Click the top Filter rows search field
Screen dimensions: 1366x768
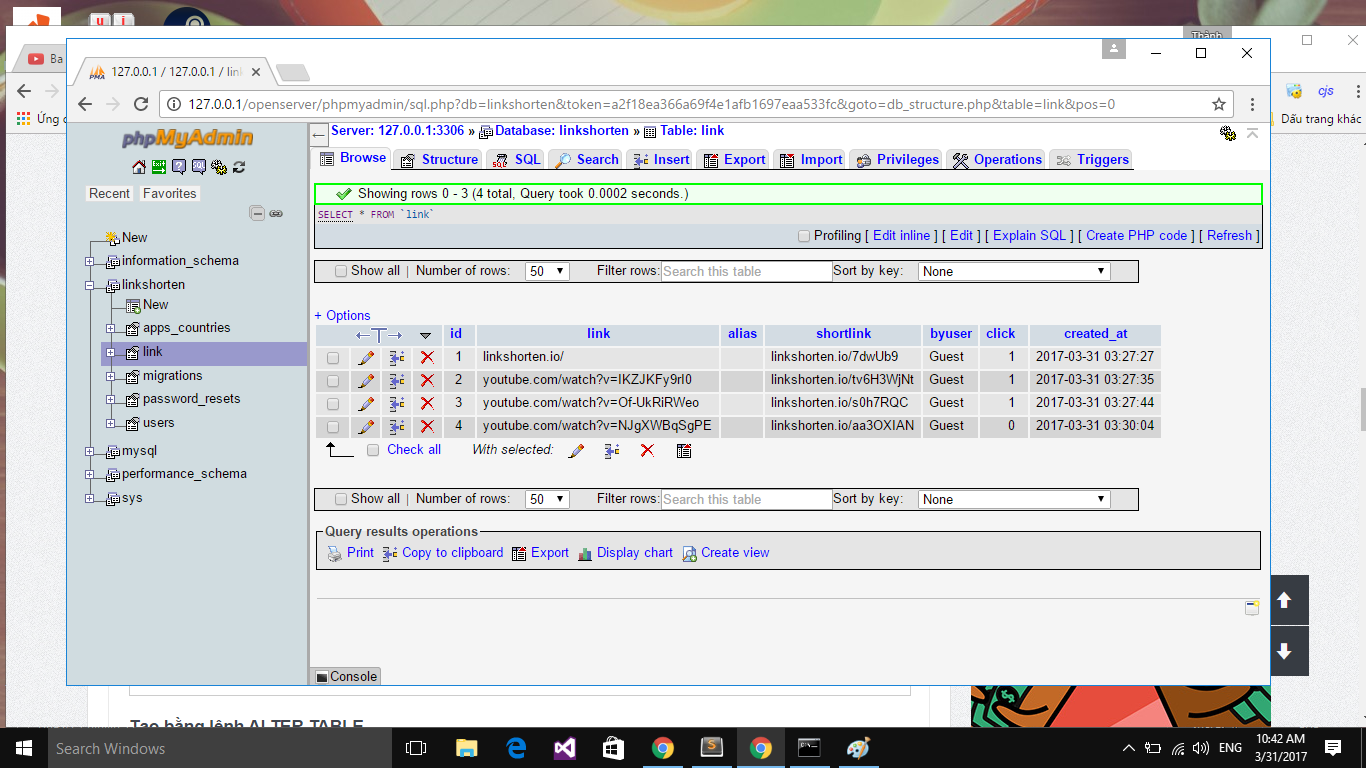[746, 271]
